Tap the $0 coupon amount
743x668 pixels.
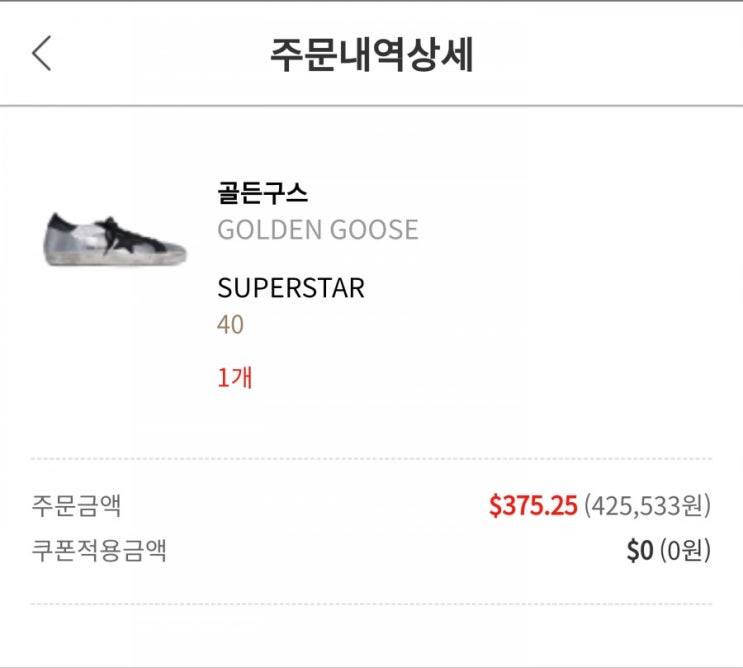pos(639,551)
